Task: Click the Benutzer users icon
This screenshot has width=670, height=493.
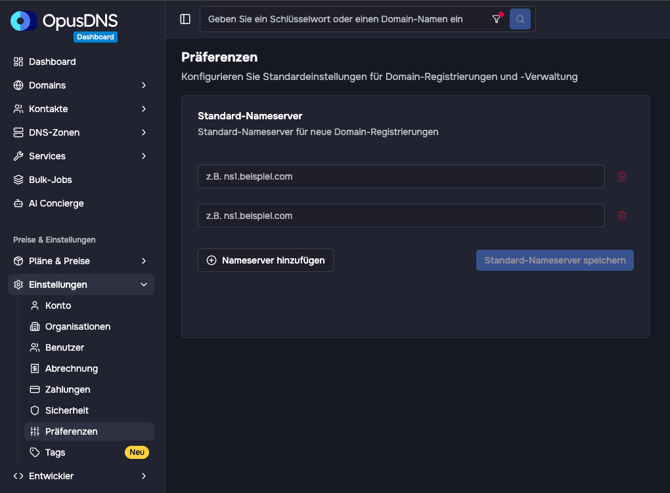Action: 35,348
